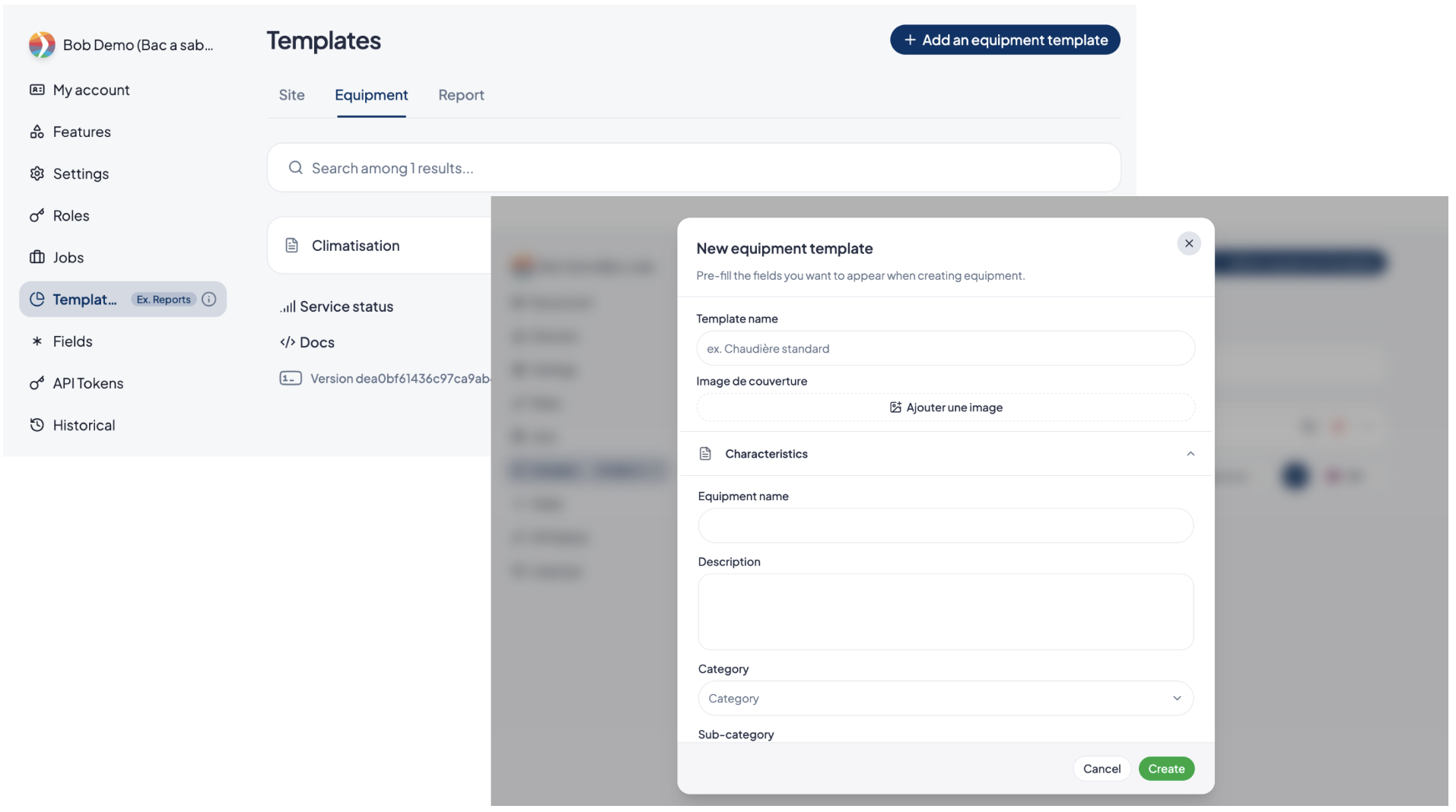Open the Category dropdown
1456x812 pixels.
click(946, 698)
